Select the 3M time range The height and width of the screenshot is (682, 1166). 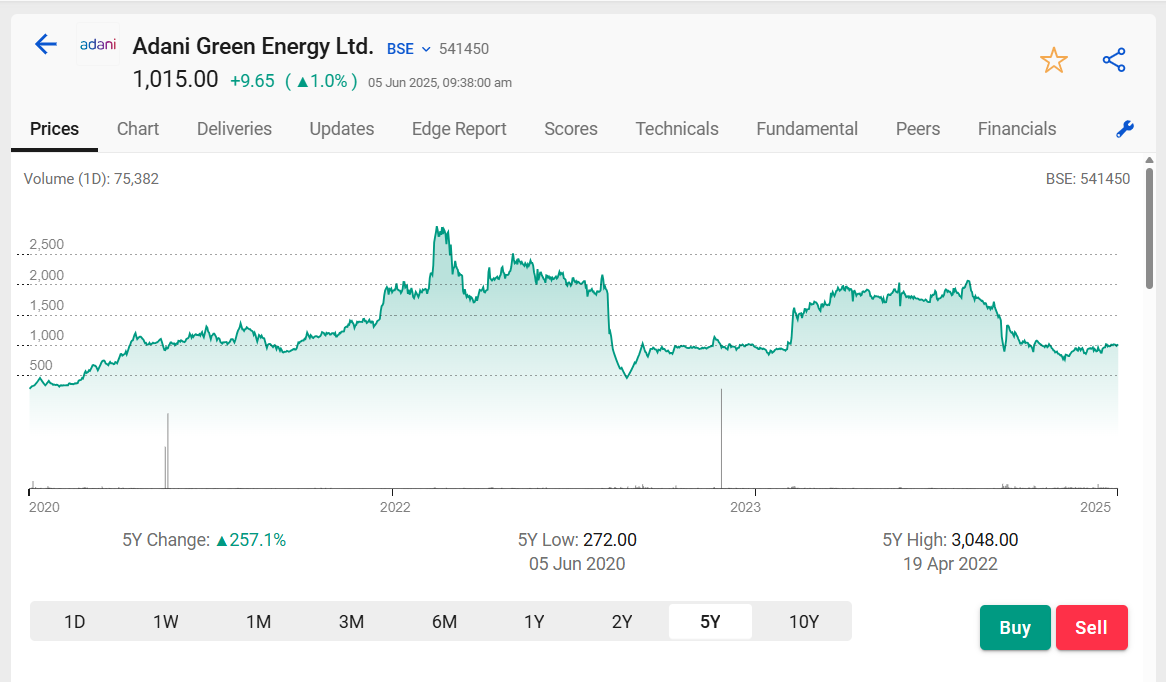click(351, 621)
